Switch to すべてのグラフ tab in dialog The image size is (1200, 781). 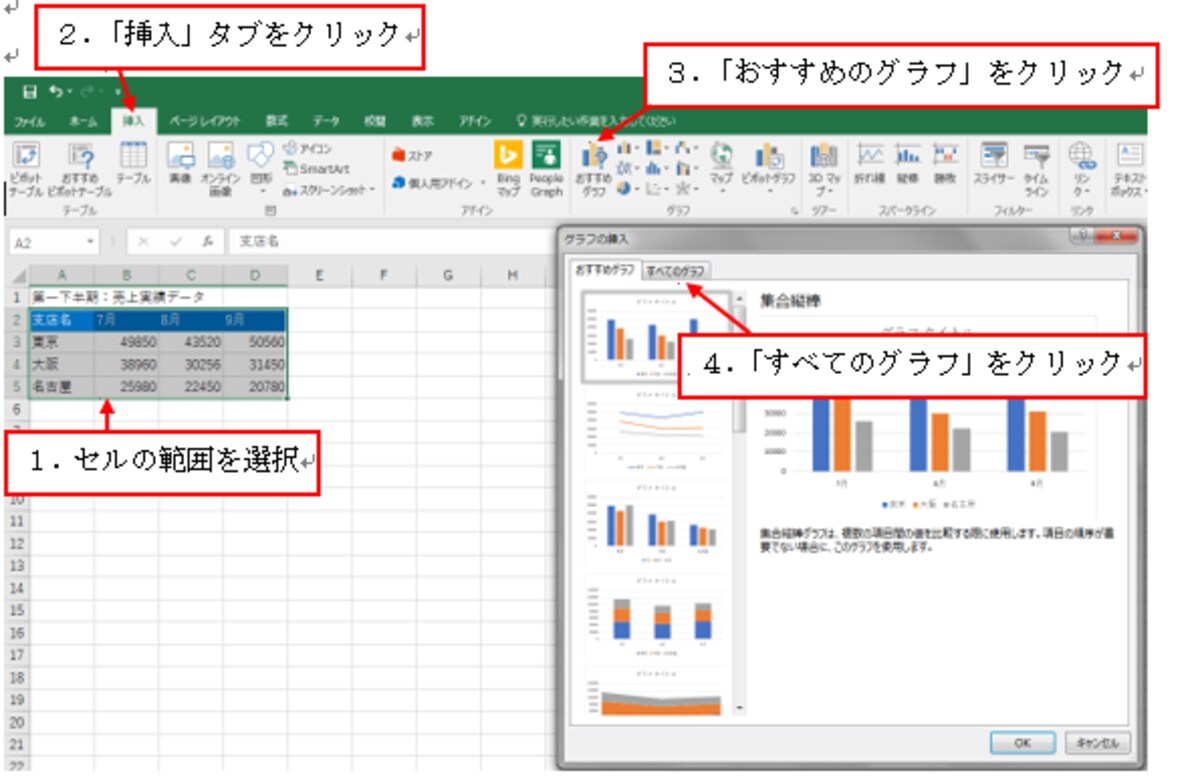pyautogui.click(x=676, y=271)
